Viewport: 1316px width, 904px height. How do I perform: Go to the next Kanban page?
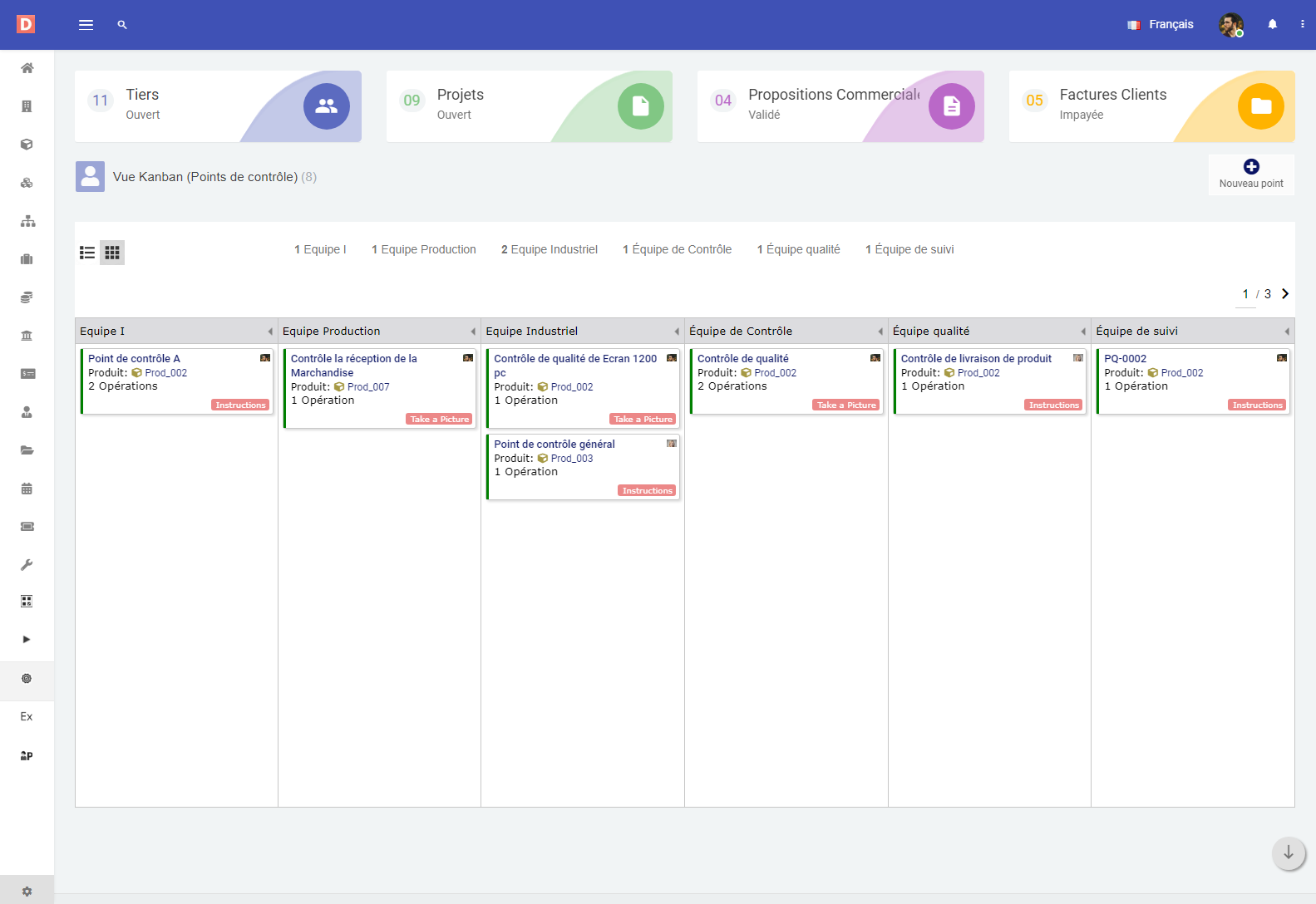pyautogui.click(x=1285, y=294)
